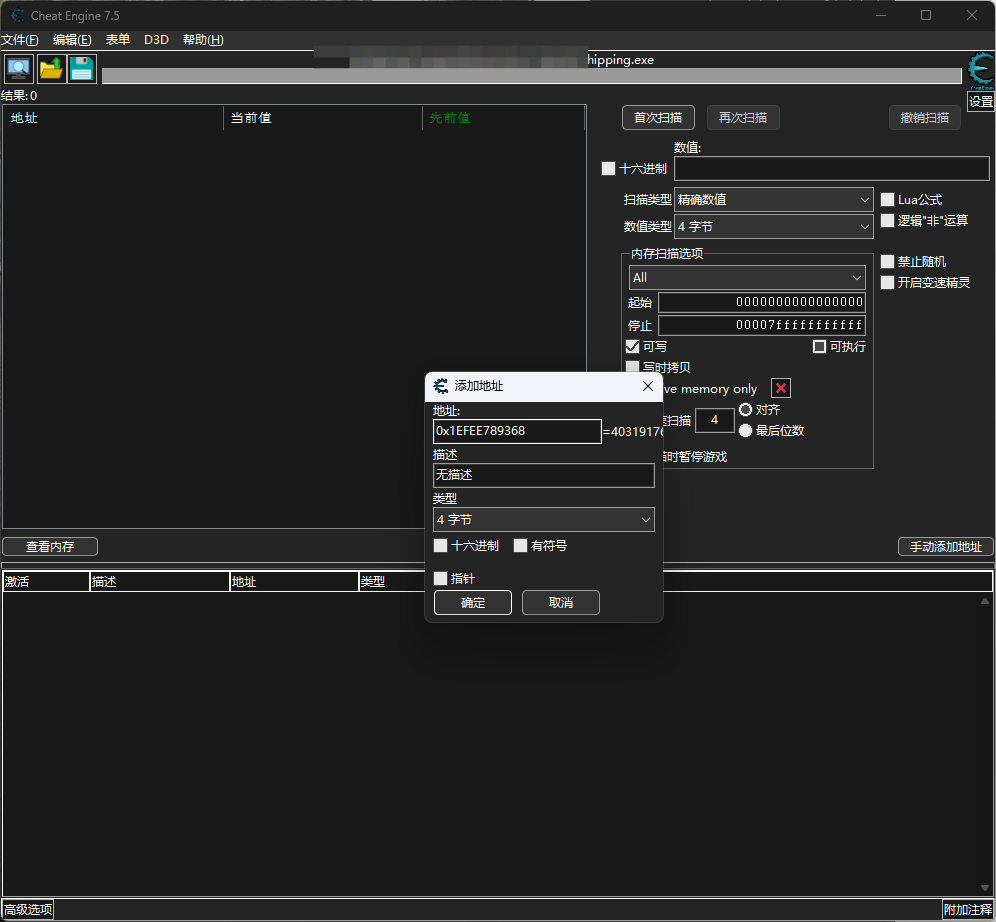Open the 表单 menu
Image resolution: width=996 pixels, height=922 pixels.
(118, 40)
